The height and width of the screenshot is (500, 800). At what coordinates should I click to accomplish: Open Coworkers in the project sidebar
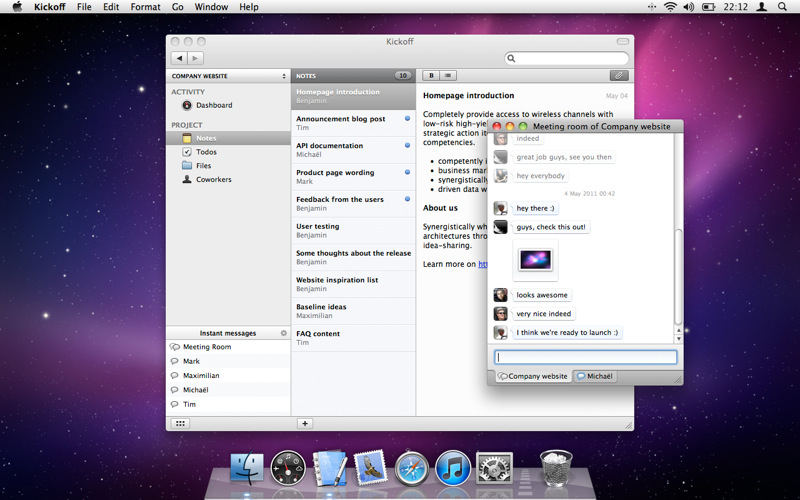(228, 180)
